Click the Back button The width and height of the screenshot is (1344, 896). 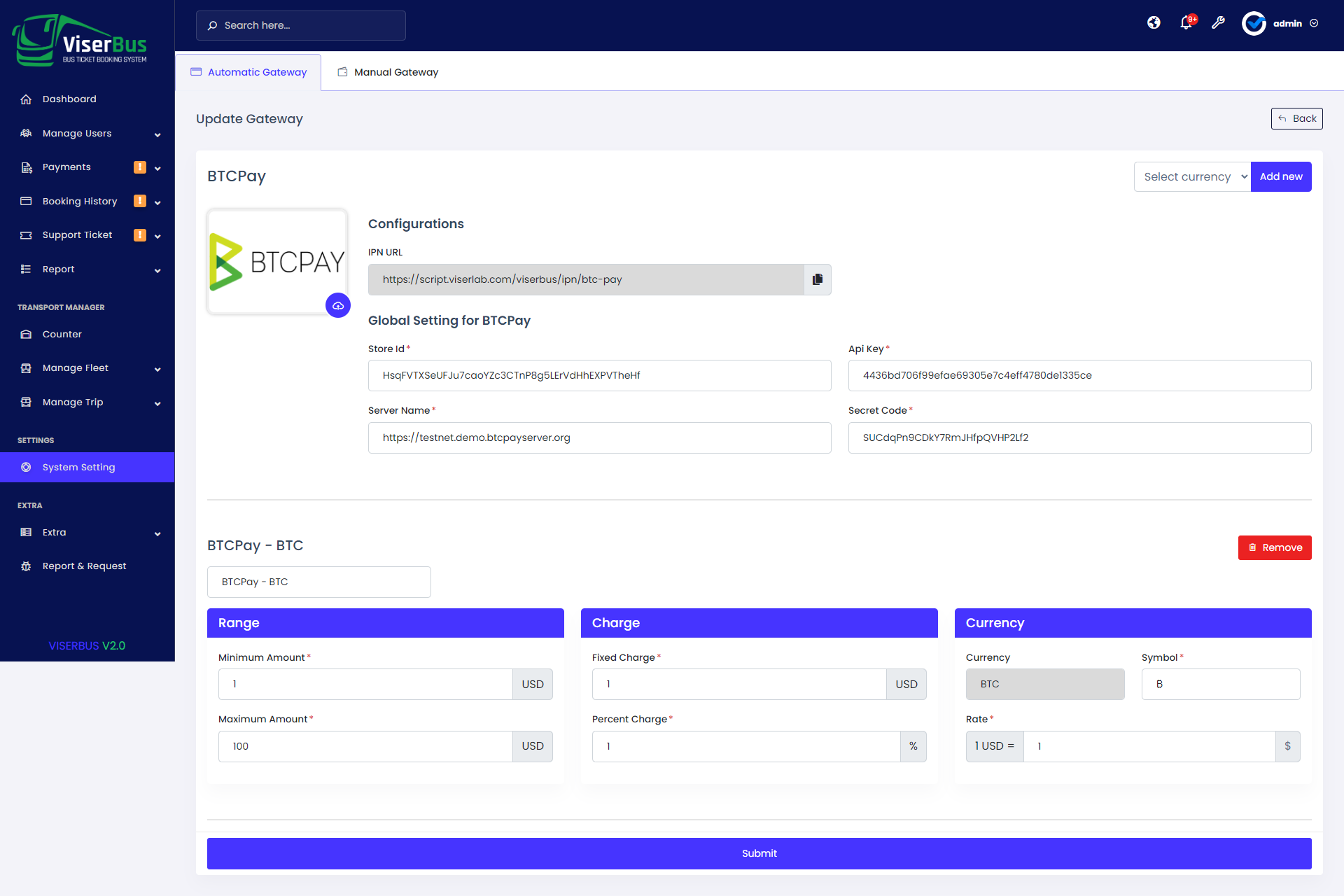(1296, 118)
